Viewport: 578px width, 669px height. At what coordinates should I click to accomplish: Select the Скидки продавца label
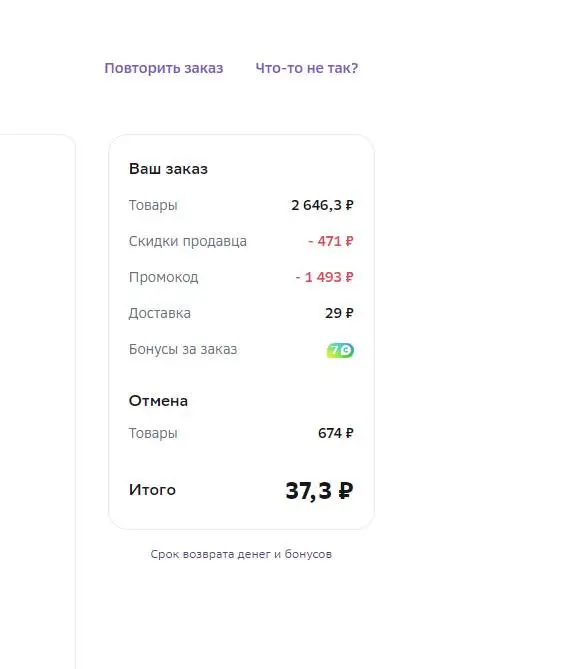188,241
